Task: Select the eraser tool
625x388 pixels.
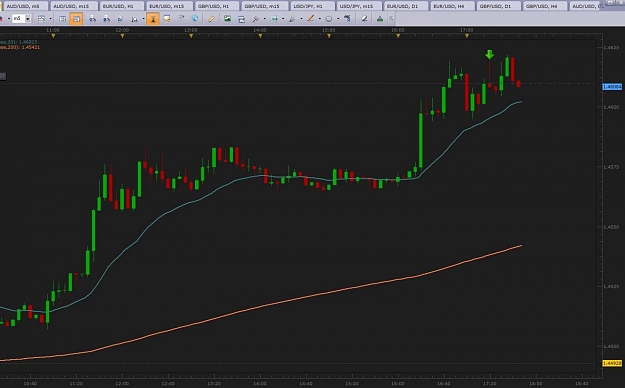Action: click(x=364, y=18)
